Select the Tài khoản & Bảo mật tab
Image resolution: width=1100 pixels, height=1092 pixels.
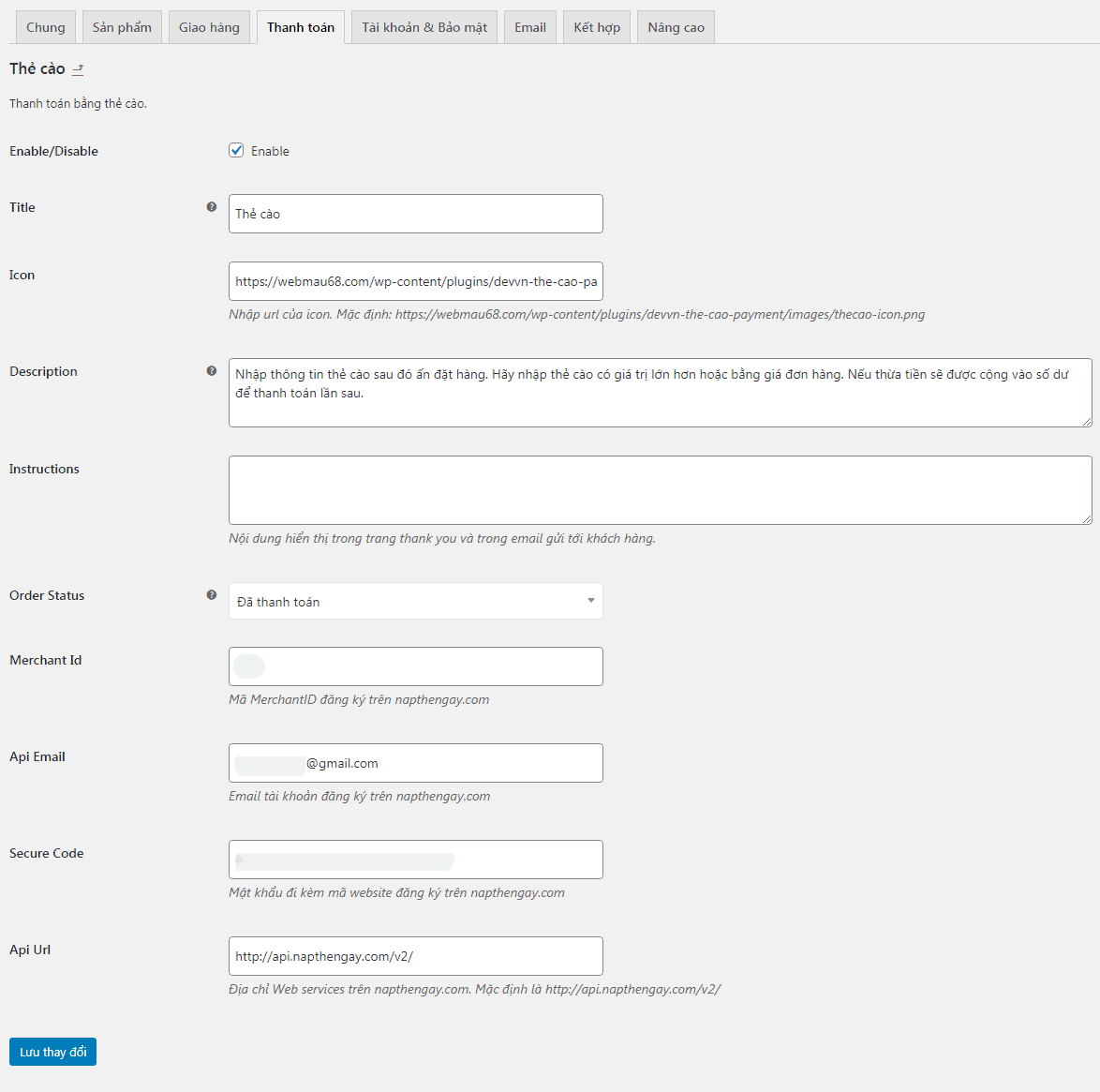pyautogui.click(x=424, y=27)
